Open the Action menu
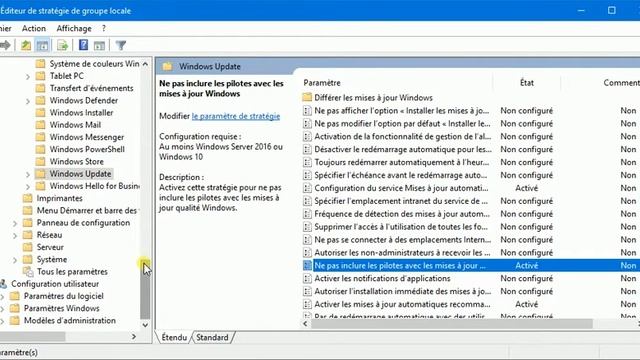The image size is (640, 360). coord(34,28)
